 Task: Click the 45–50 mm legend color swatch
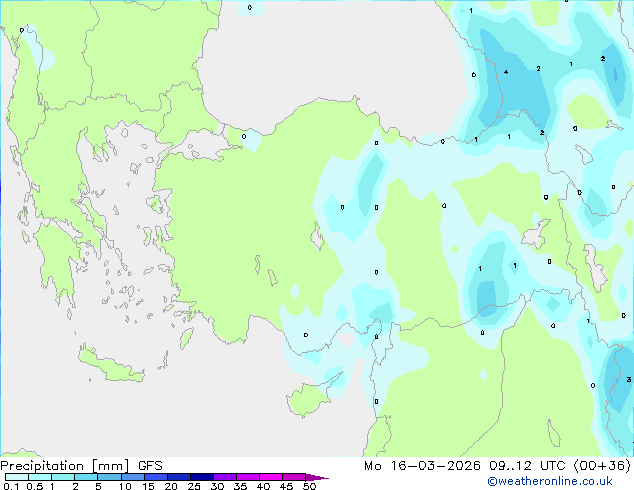pyautogui.click(x=294, y=477)
